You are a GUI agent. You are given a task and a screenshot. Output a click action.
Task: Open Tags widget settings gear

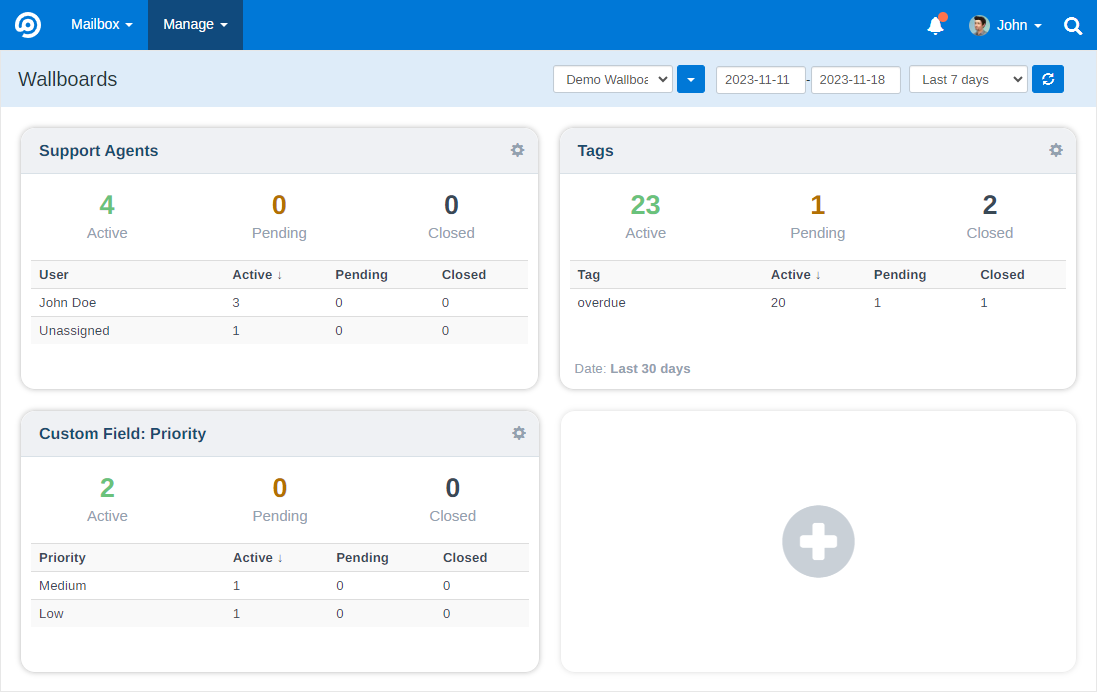1056,150
